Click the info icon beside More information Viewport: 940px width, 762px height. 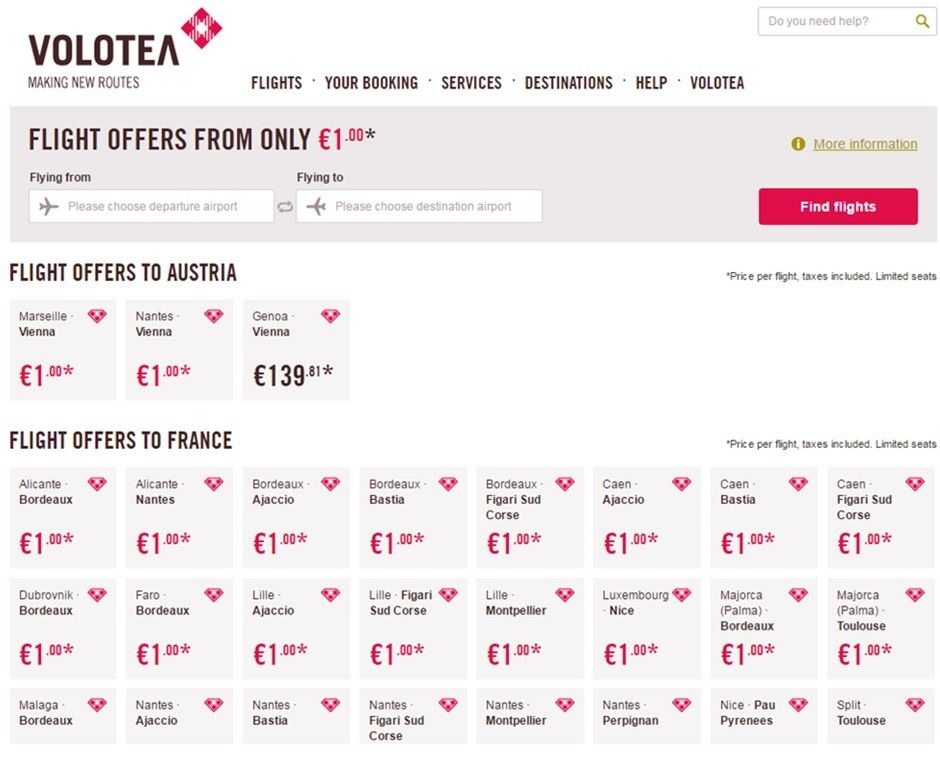(x=798, y=144)
